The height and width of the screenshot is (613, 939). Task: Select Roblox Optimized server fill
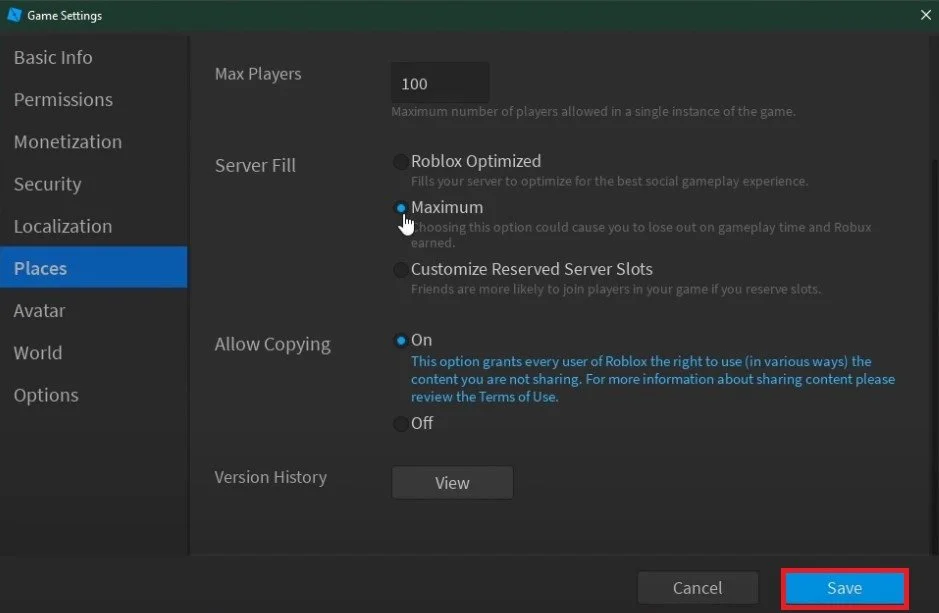[401, 162]
